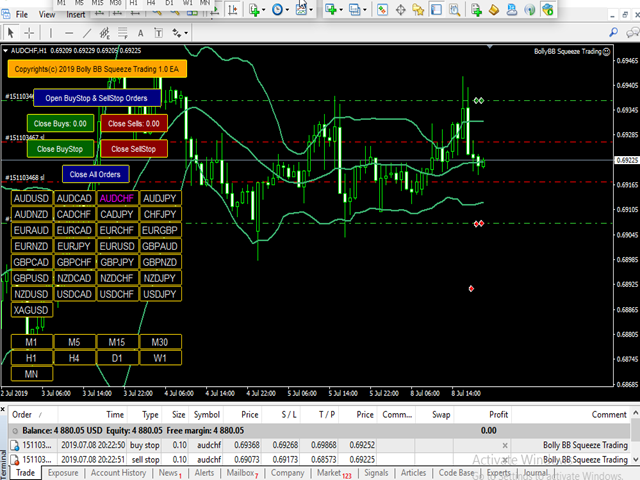Toggle the AutoTrading button
This screenshot has height=480, width=640.
pyautogui.click(x=547, y=10)
